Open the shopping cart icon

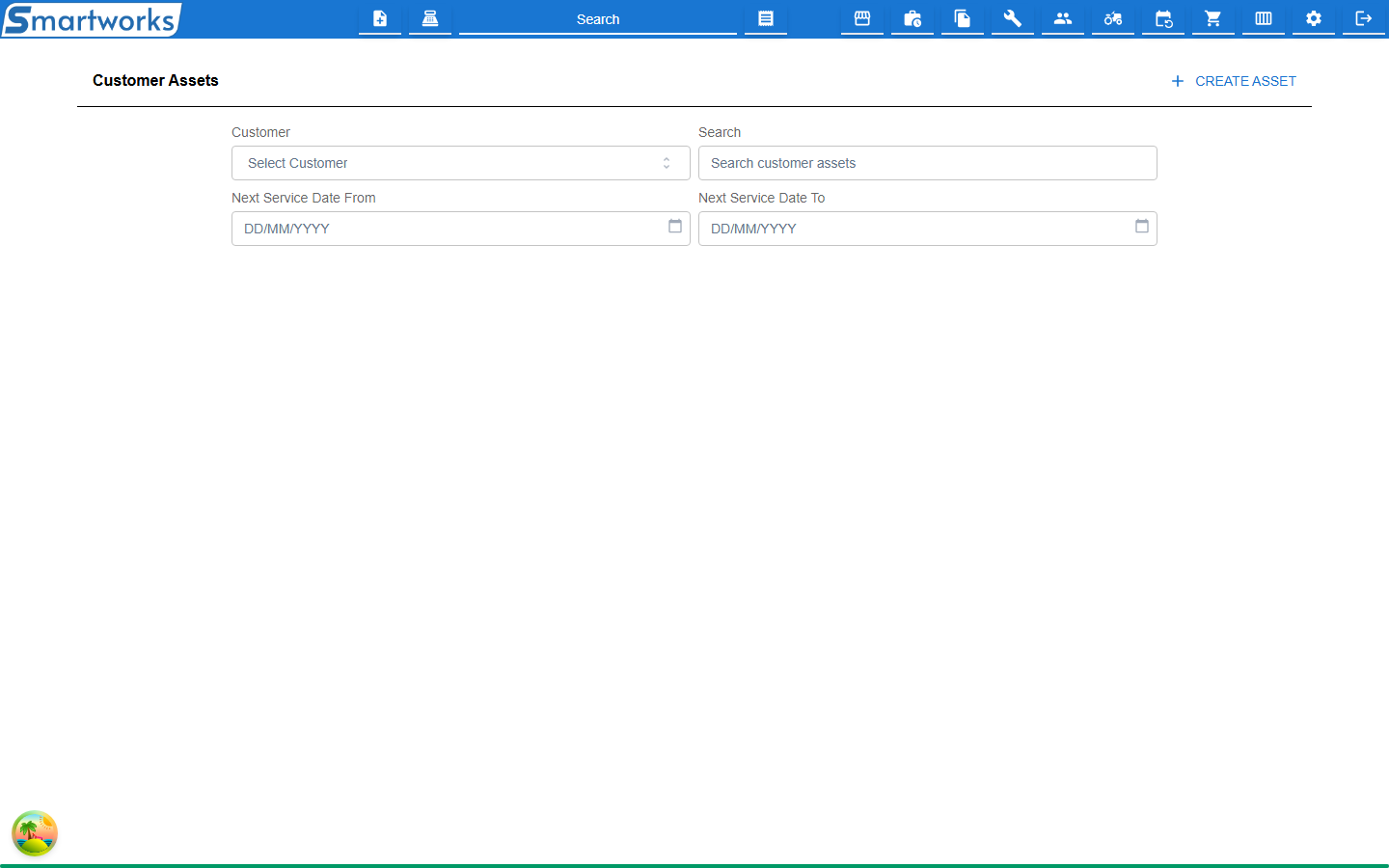click(x=1213, y=18)
